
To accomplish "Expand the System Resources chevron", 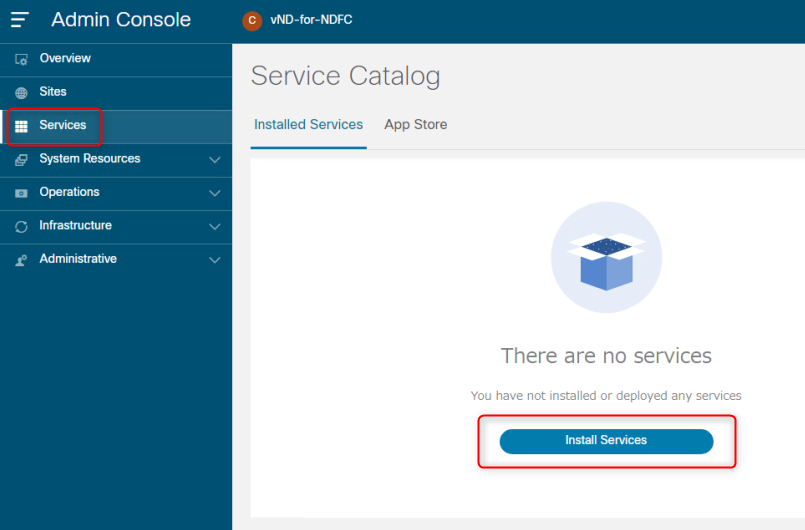I will tap(215, 160).
